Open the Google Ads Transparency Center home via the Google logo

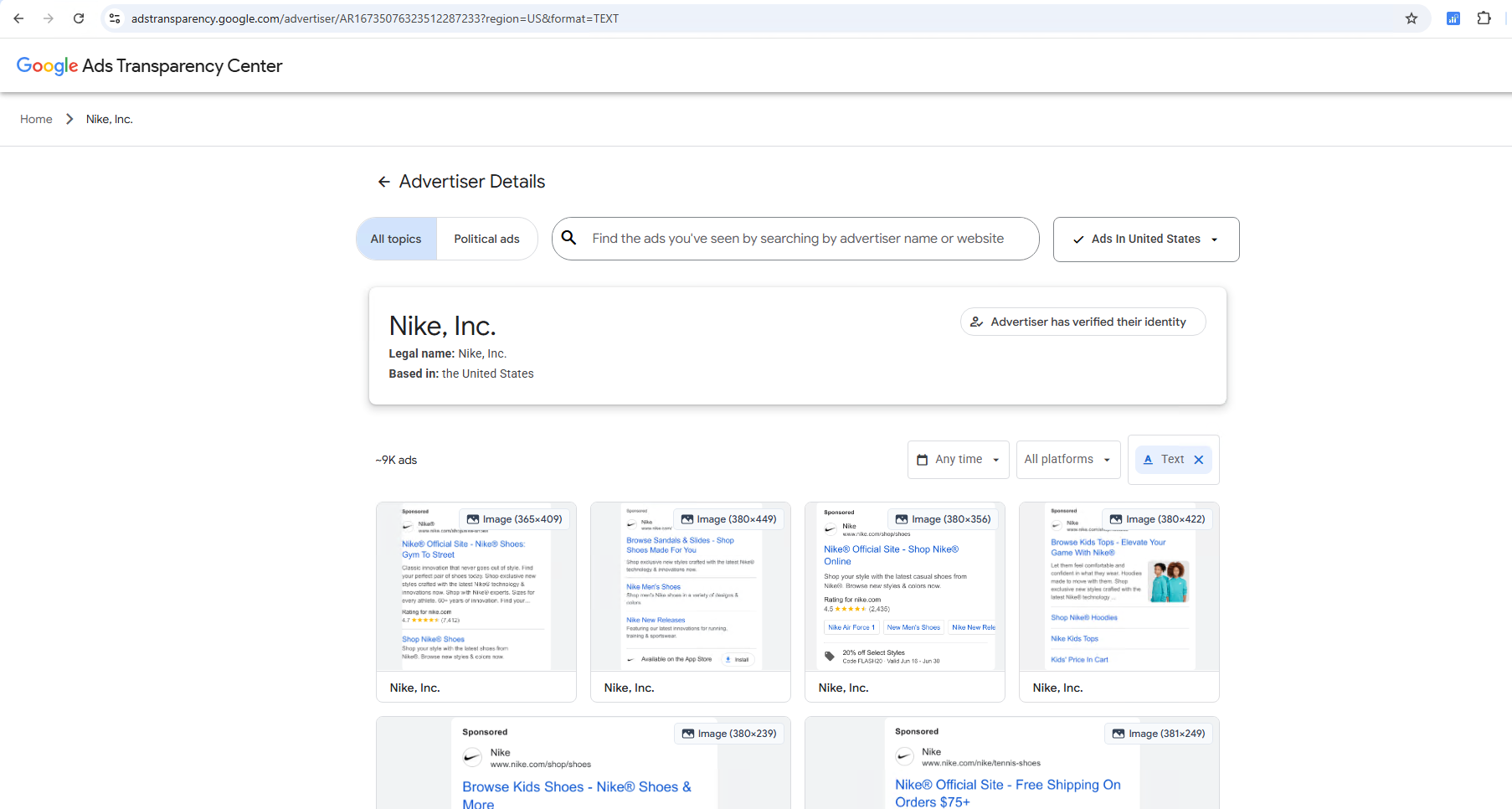(47, 65)
